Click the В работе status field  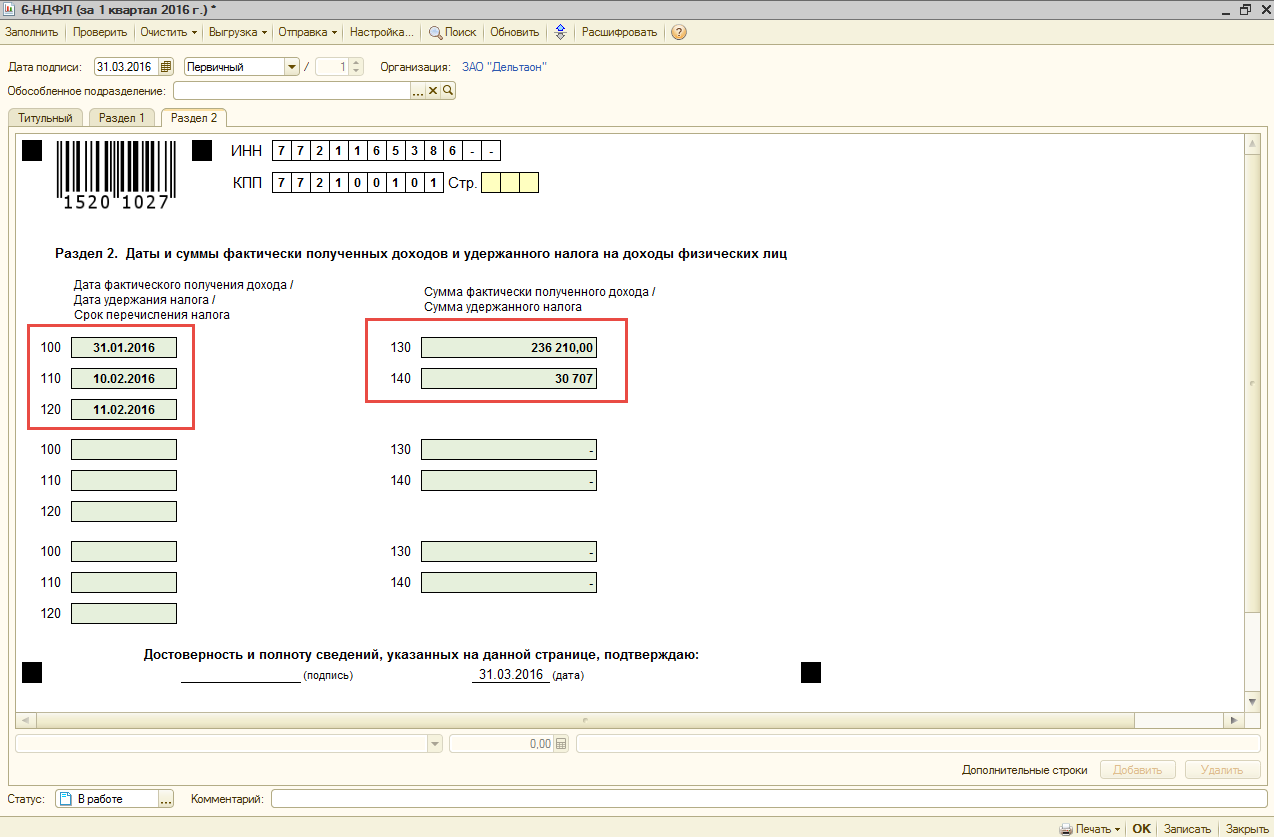[x=107, y=799]
